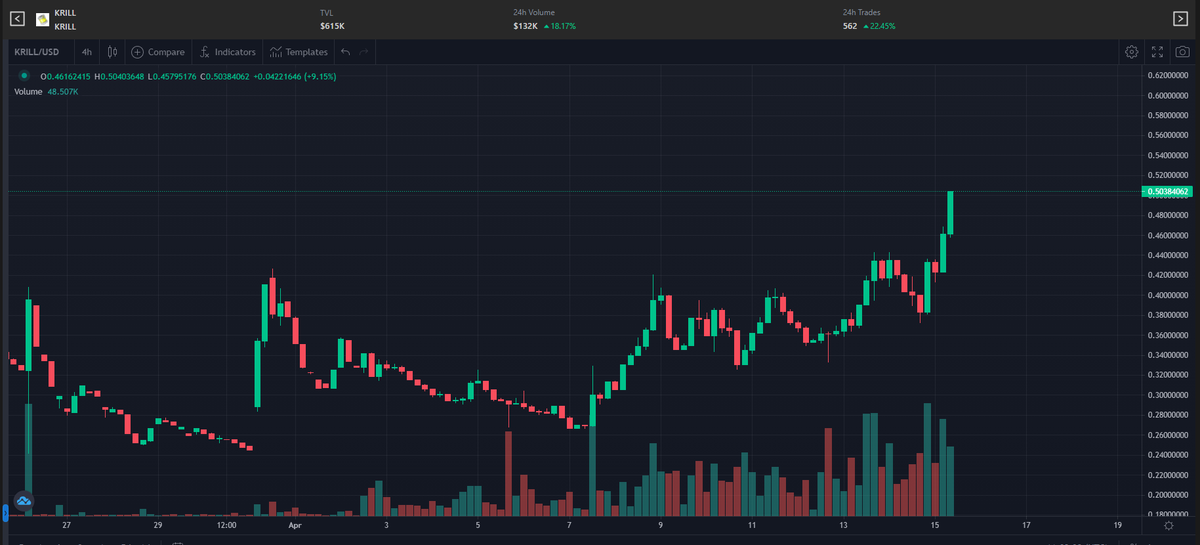Click the Apr date on time axis
The image size is (1200, 545).
point(294,524)
